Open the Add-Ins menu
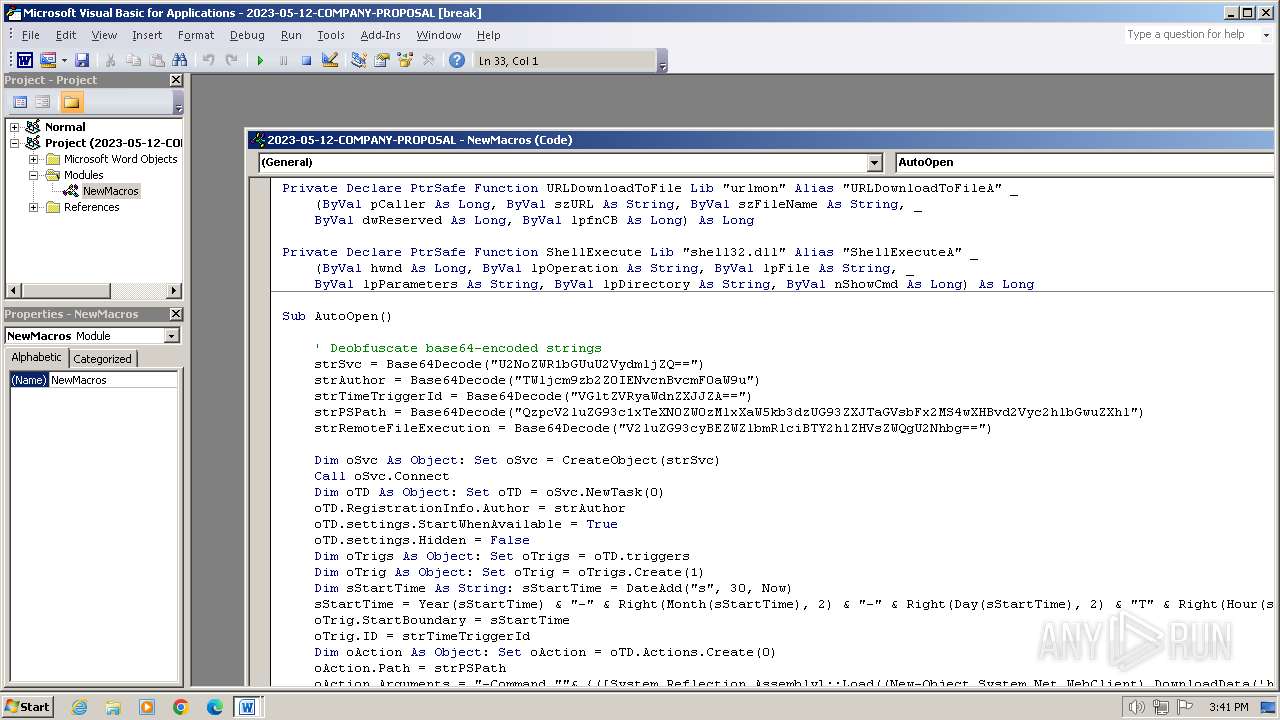Viewport: 1280px width, 720px height. (x=380, y=35)
